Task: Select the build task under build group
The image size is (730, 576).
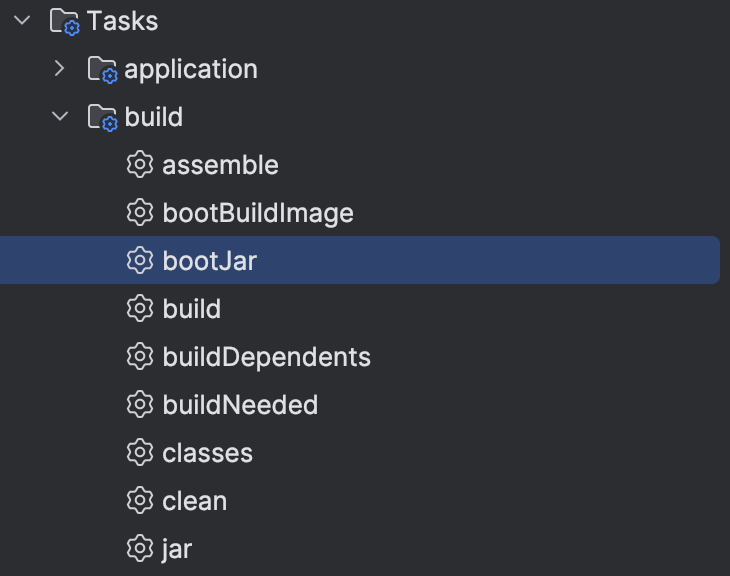Action: pyautogui.click(x=191, y=309)
